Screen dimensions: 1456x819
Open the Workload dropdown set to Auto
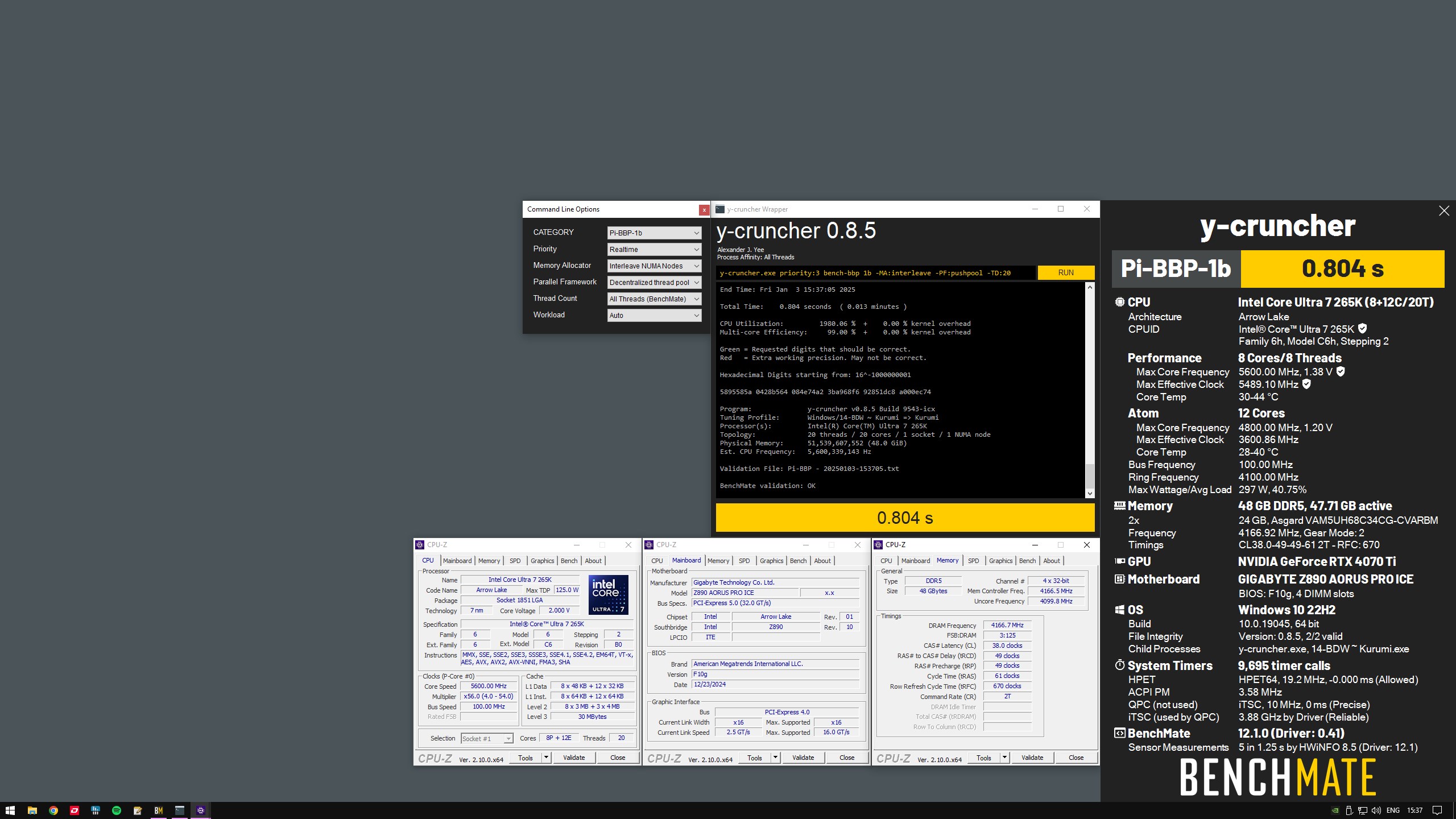654,315
